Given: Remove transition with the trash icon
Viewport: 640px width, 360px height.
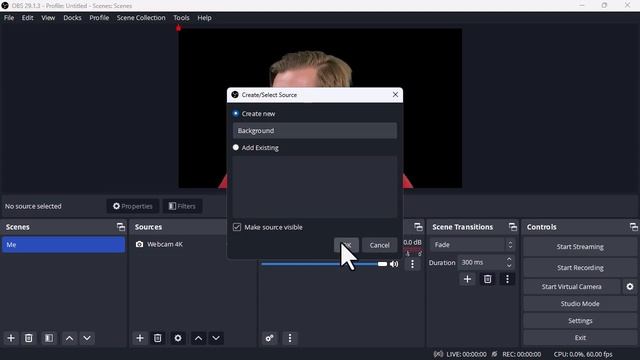Looking at the screenshot, I should tap(487, 279).
